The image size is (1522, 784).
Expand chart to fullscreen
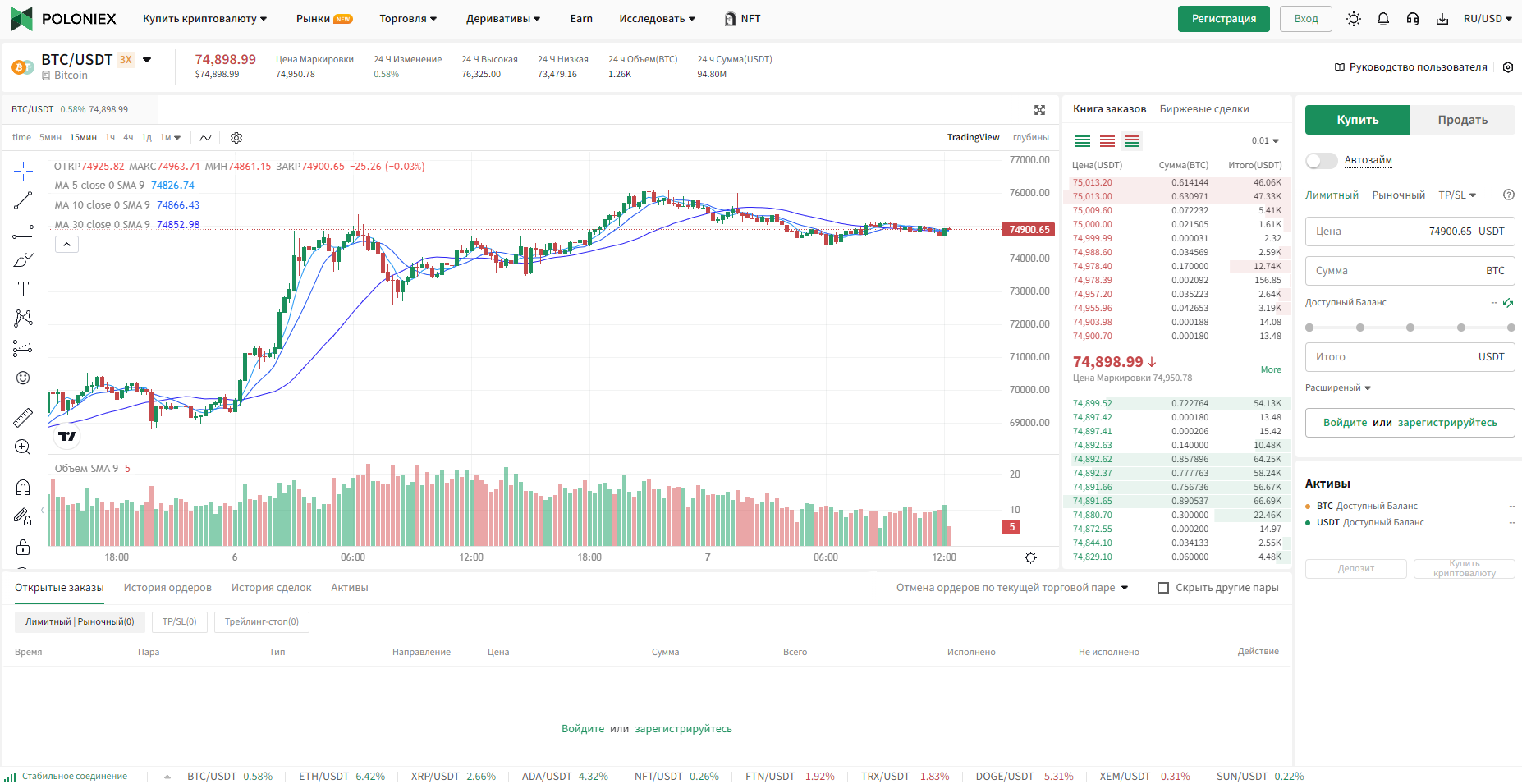[x=1039, y=110]
